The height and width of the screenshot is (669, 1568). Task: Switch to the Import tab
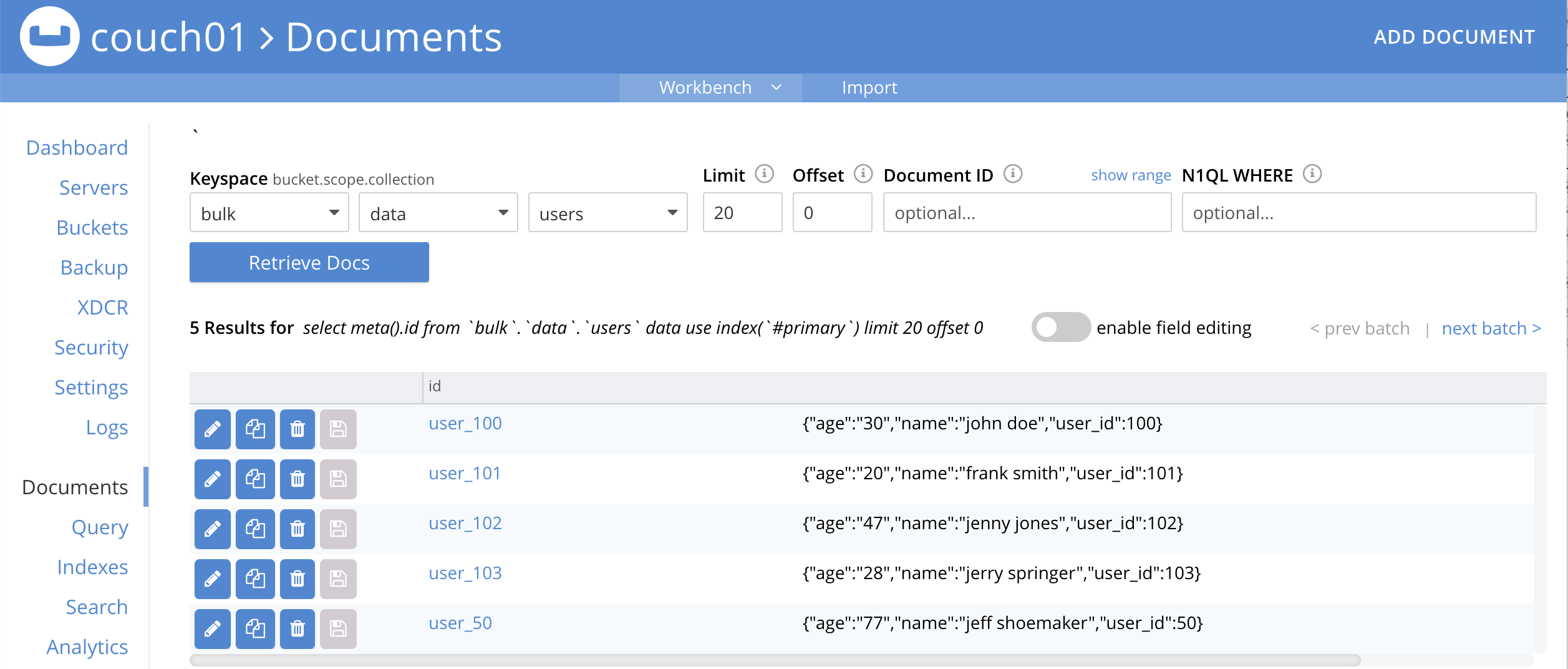click(x=869, y=87)
